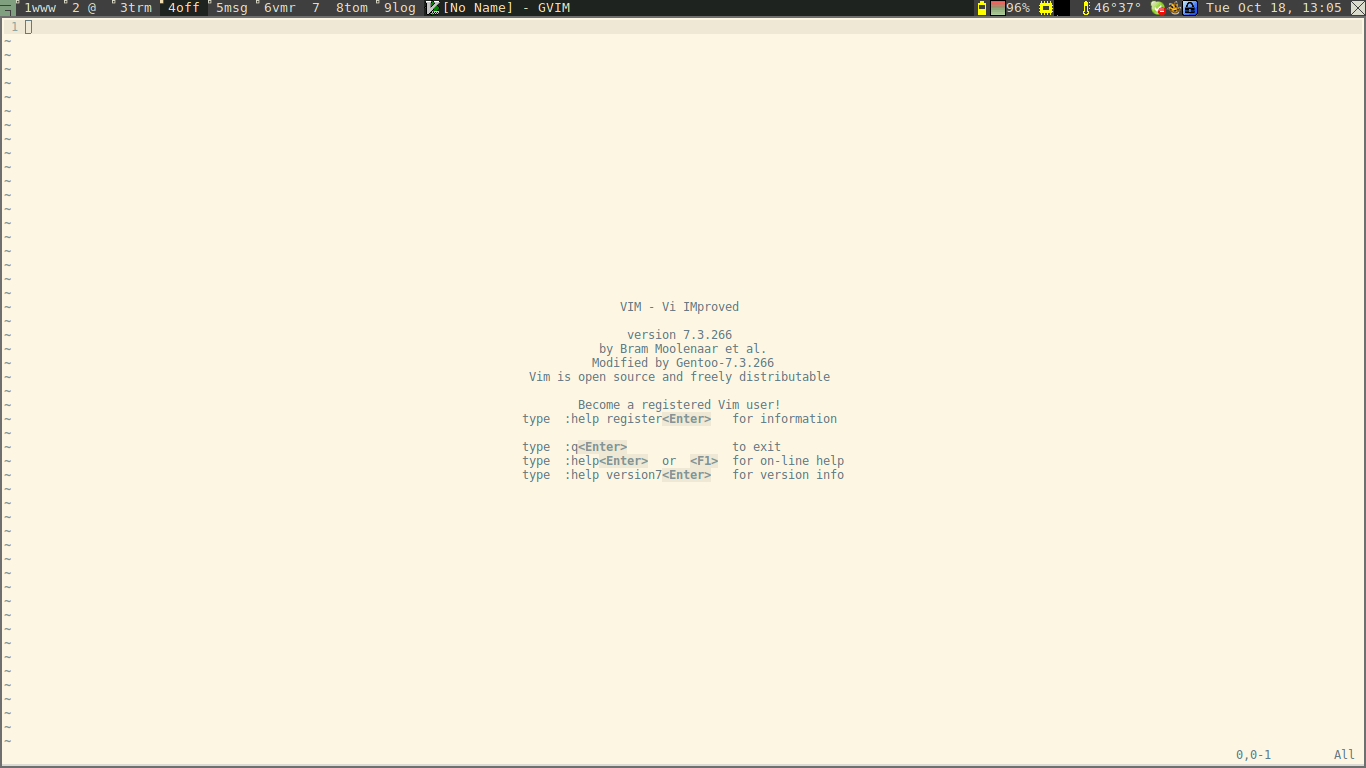Image resolution: width=1366 pixels, height=768 pixels.
Task: Click the 96% battery percentage text
Action: click(x=1018, y=8)
